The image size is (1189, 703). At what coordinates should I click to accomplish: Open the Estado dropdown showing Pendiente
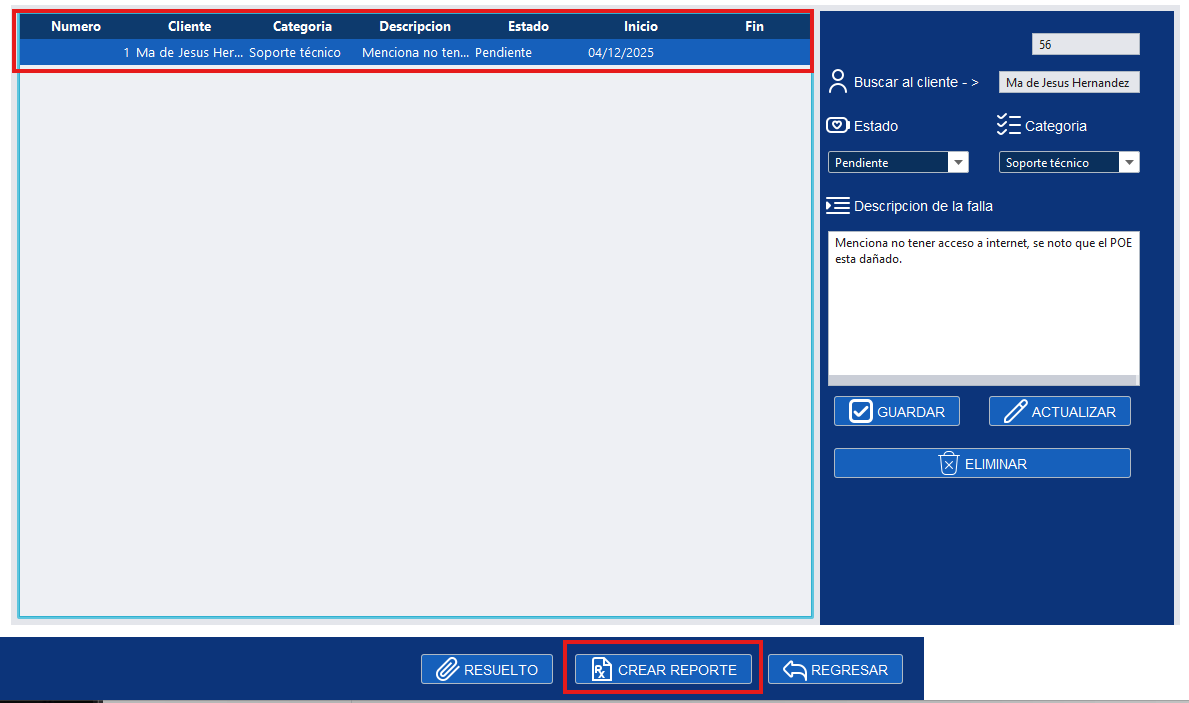[x=958, y=163]
